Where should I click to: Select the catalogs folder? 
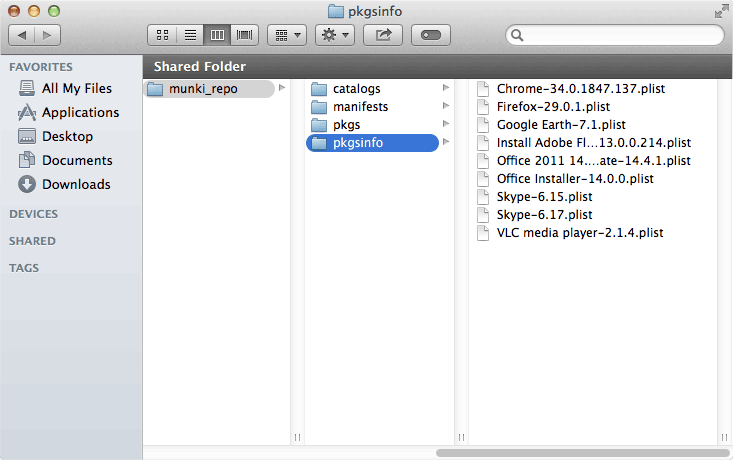(x=356, y=89)
